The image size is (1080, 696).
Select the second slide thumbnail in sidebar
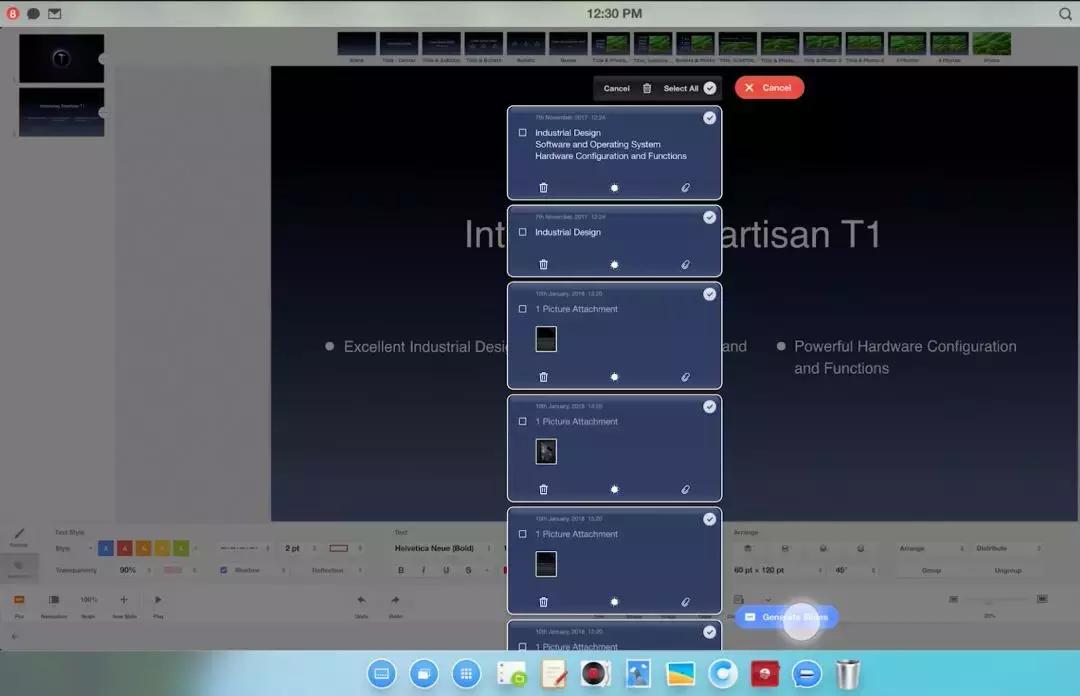[x=61, y=112]
